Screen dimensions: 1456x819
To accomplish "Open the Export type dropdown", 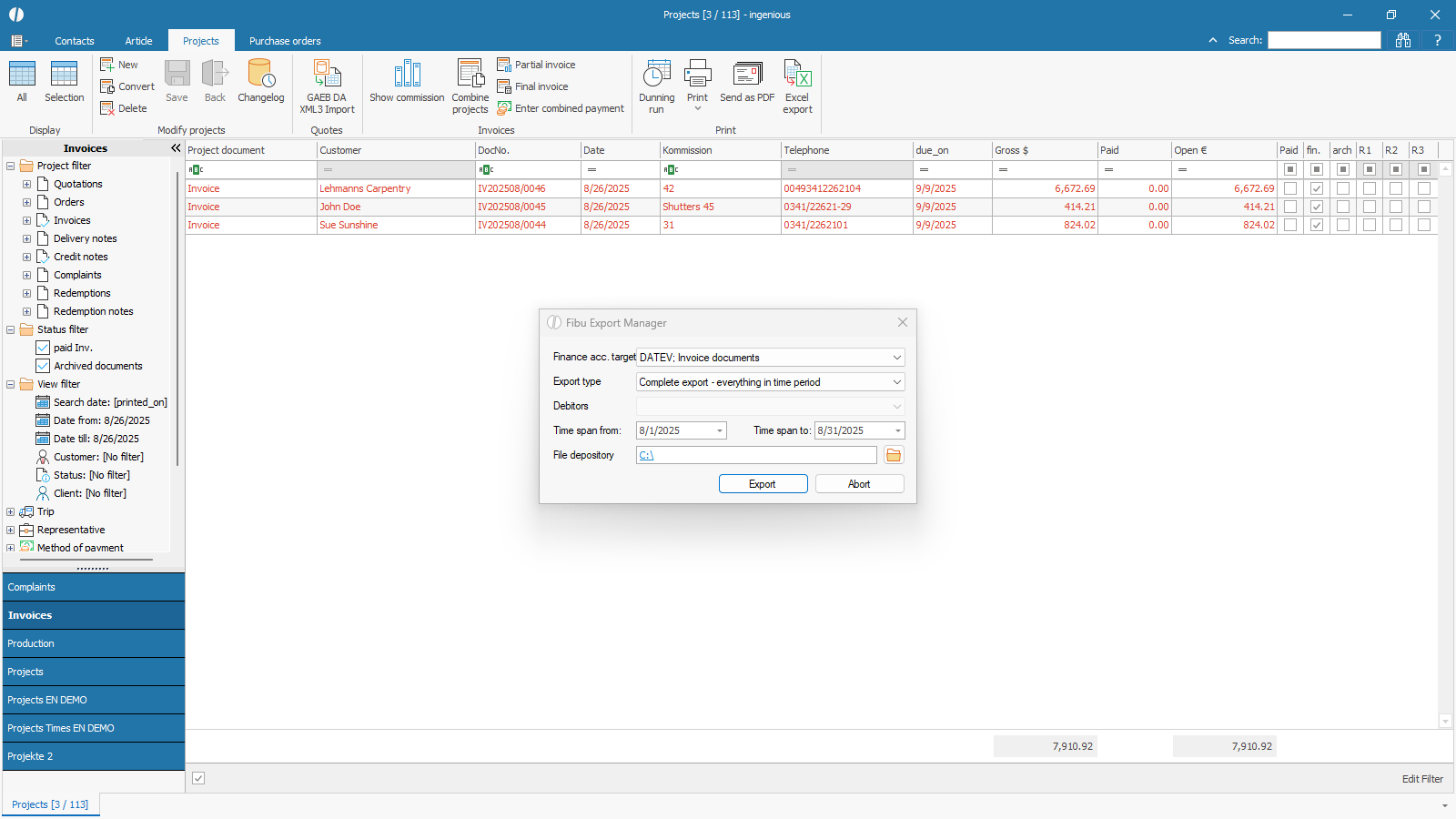I will [x=896, y=382].
